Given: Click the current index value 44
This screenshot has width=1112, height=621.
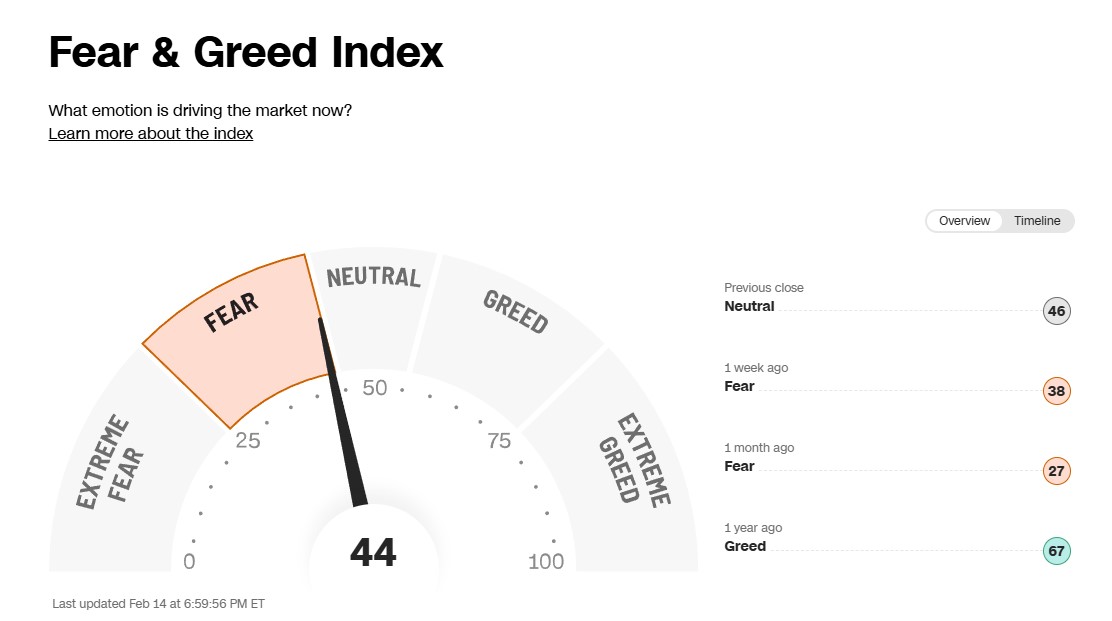Looking at the screenshot, I should [373, 552].
